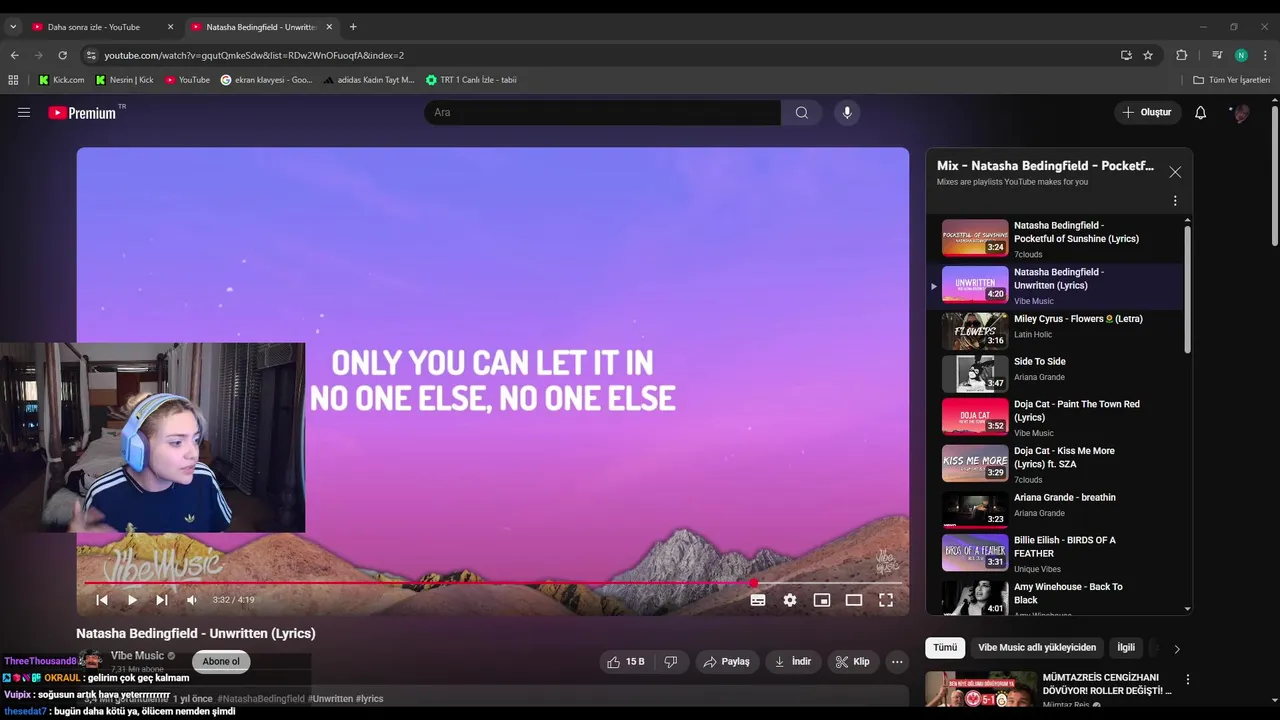Dislike the video thumbs down

pos(671,662)
